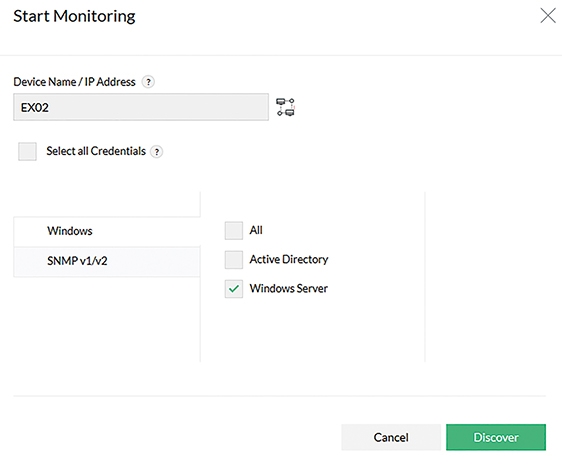562x469 pixels.
Task: Switch to the Windows credentials tab
Action: 107,231
